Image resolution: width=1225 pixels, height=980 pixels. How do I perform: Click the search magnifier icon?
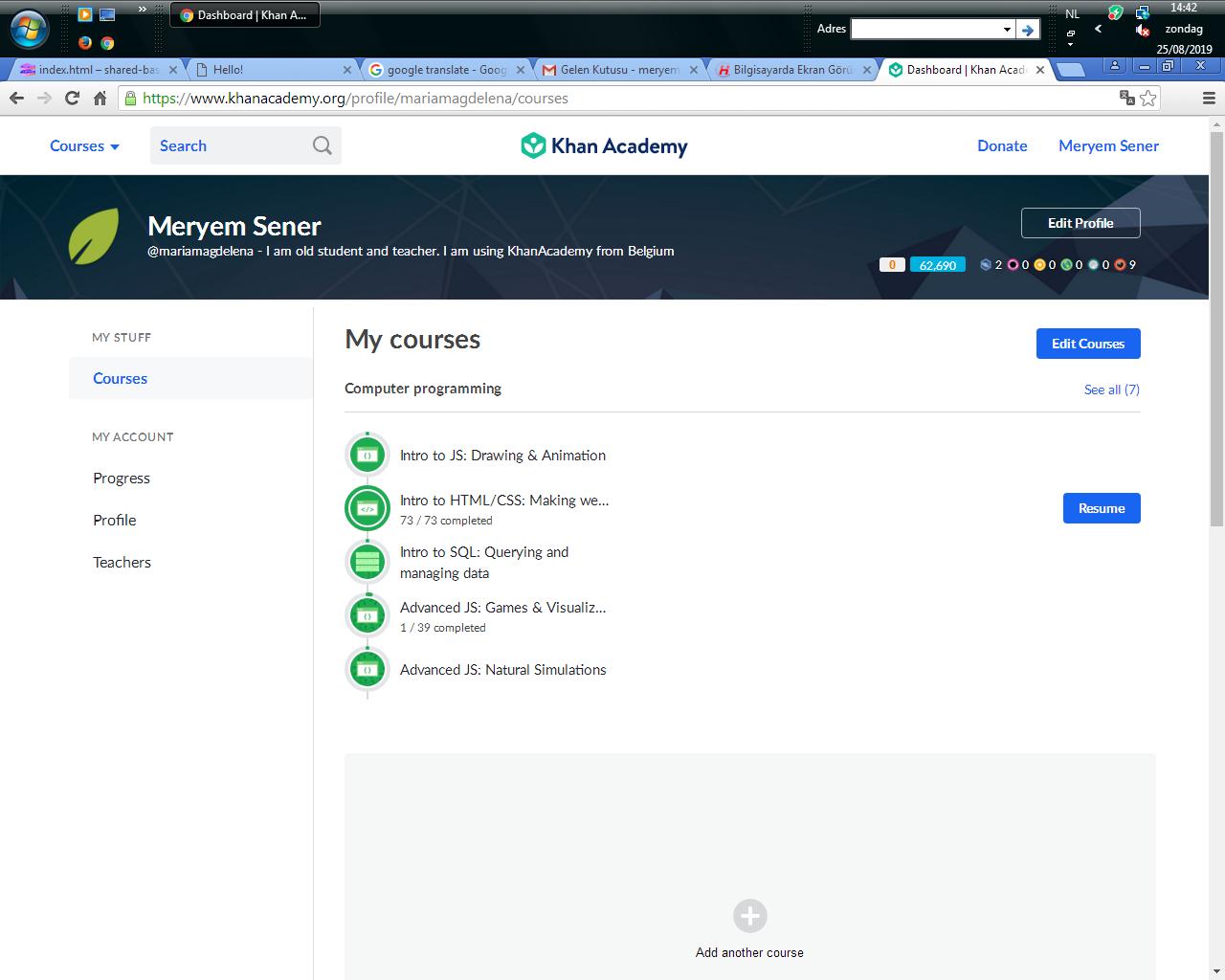point(323,145)
